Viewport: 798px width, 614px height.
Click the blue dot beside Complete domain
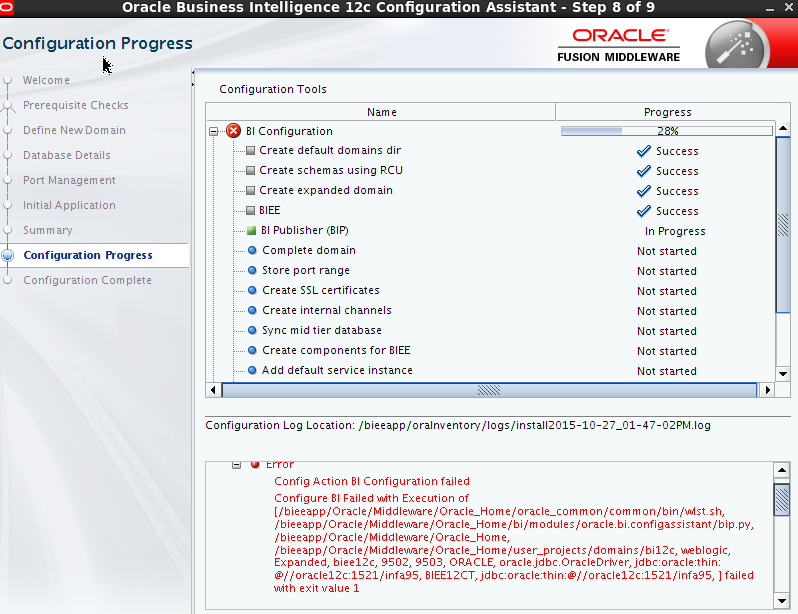tap(252, 250)
